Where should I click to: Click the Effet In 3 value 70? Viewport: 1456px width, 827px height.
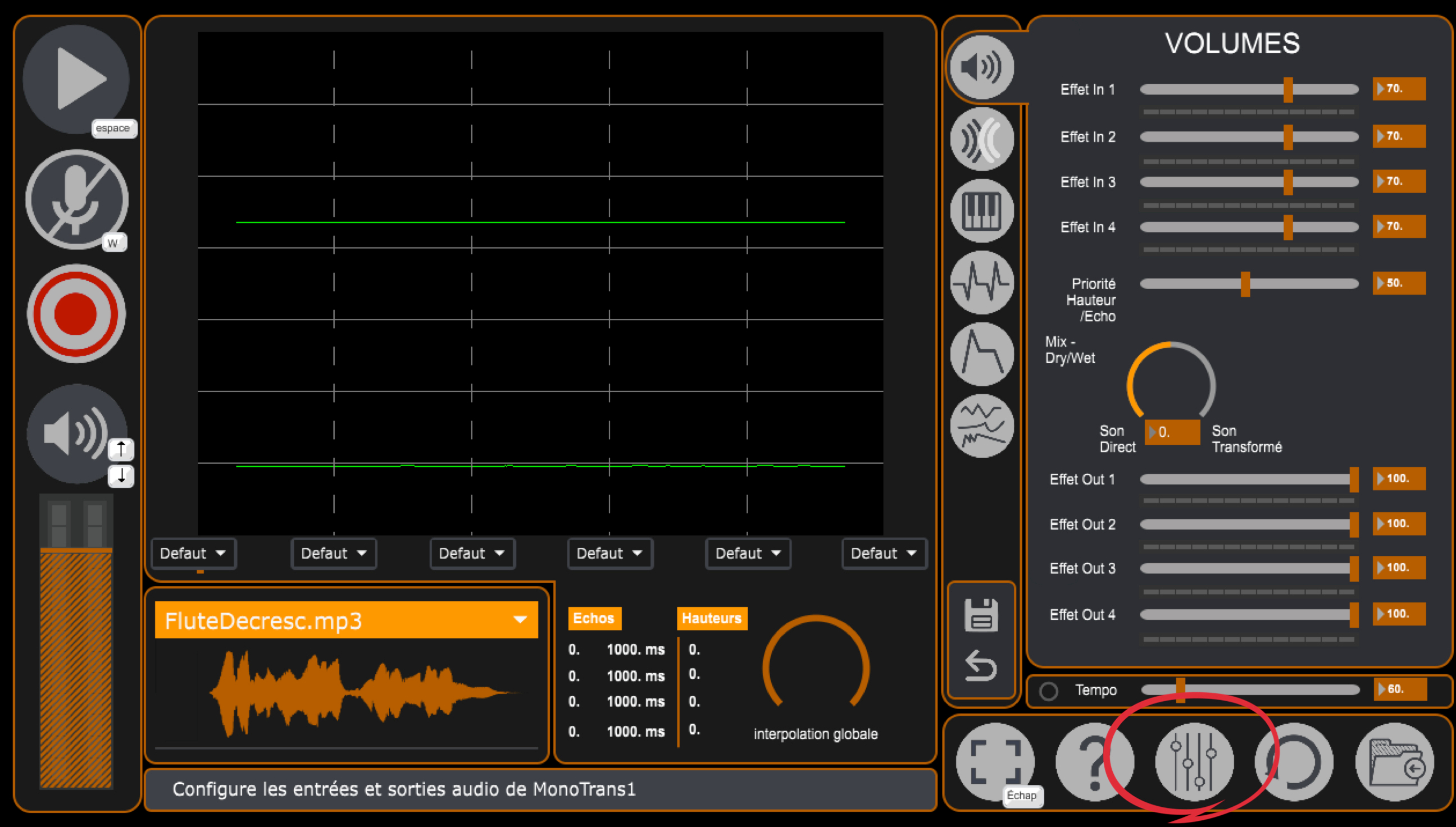(x=1399, y=181)
